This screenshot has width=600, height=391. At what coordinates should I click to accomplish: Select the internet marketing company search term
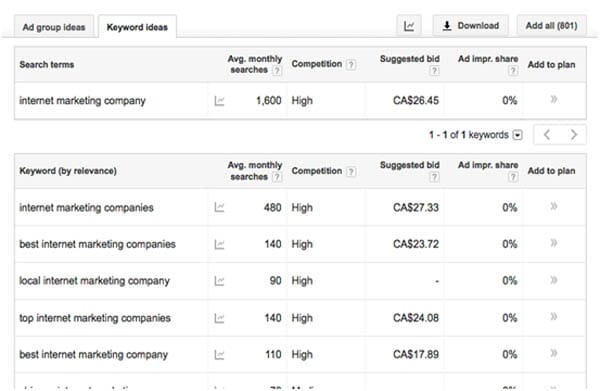click(82, 101)
